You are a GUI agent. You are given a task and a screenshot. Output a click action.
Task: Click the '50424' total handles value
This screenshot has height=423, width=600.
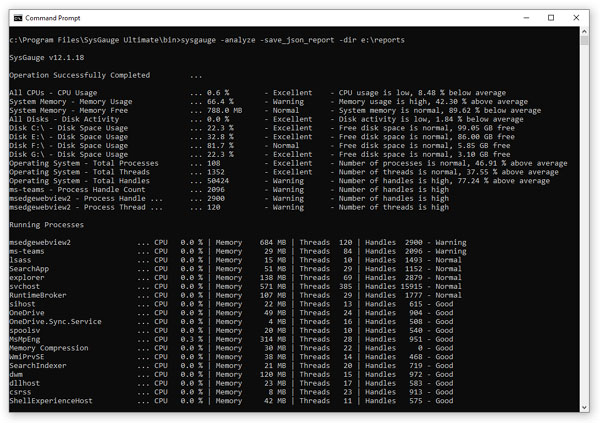pyautogui.click(x=218, y=181)
